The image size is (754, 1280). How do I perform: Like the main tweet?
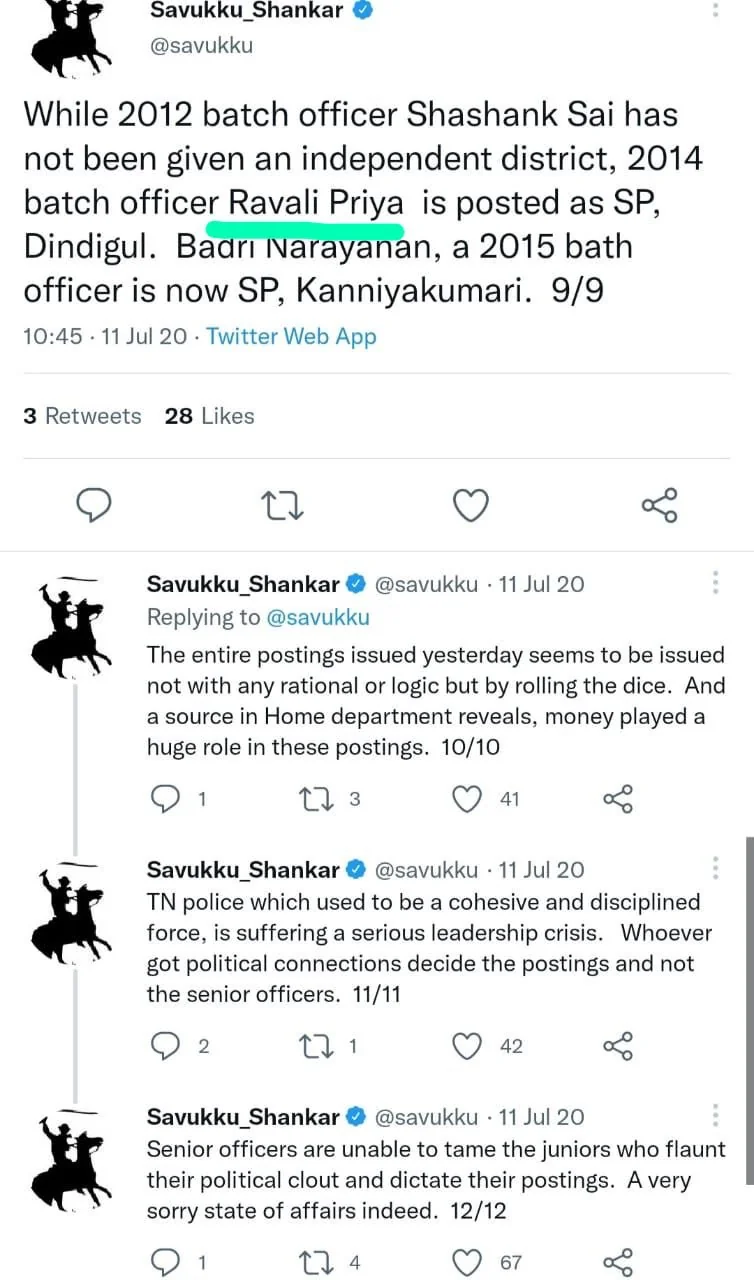(469, 506)
